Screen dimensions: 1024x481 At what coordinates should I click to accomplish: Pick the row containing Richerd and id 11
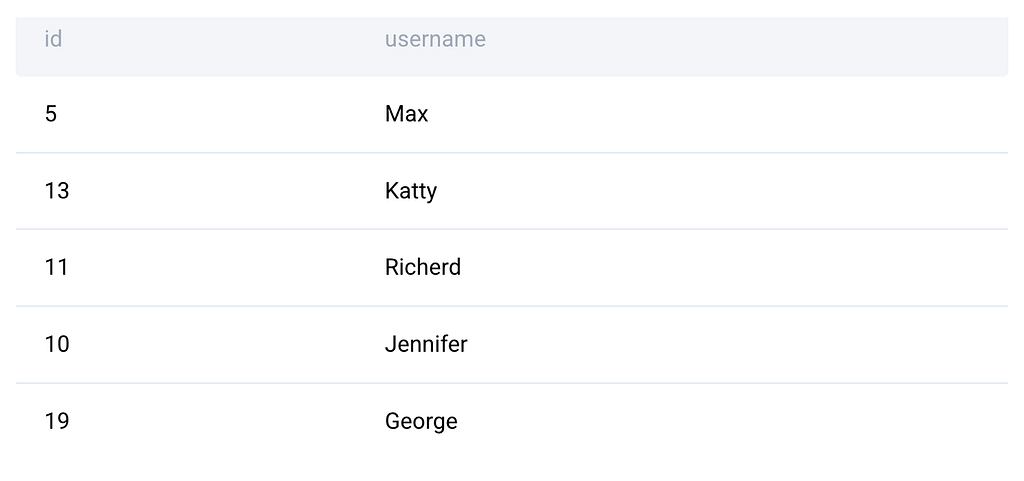point(512,268)
